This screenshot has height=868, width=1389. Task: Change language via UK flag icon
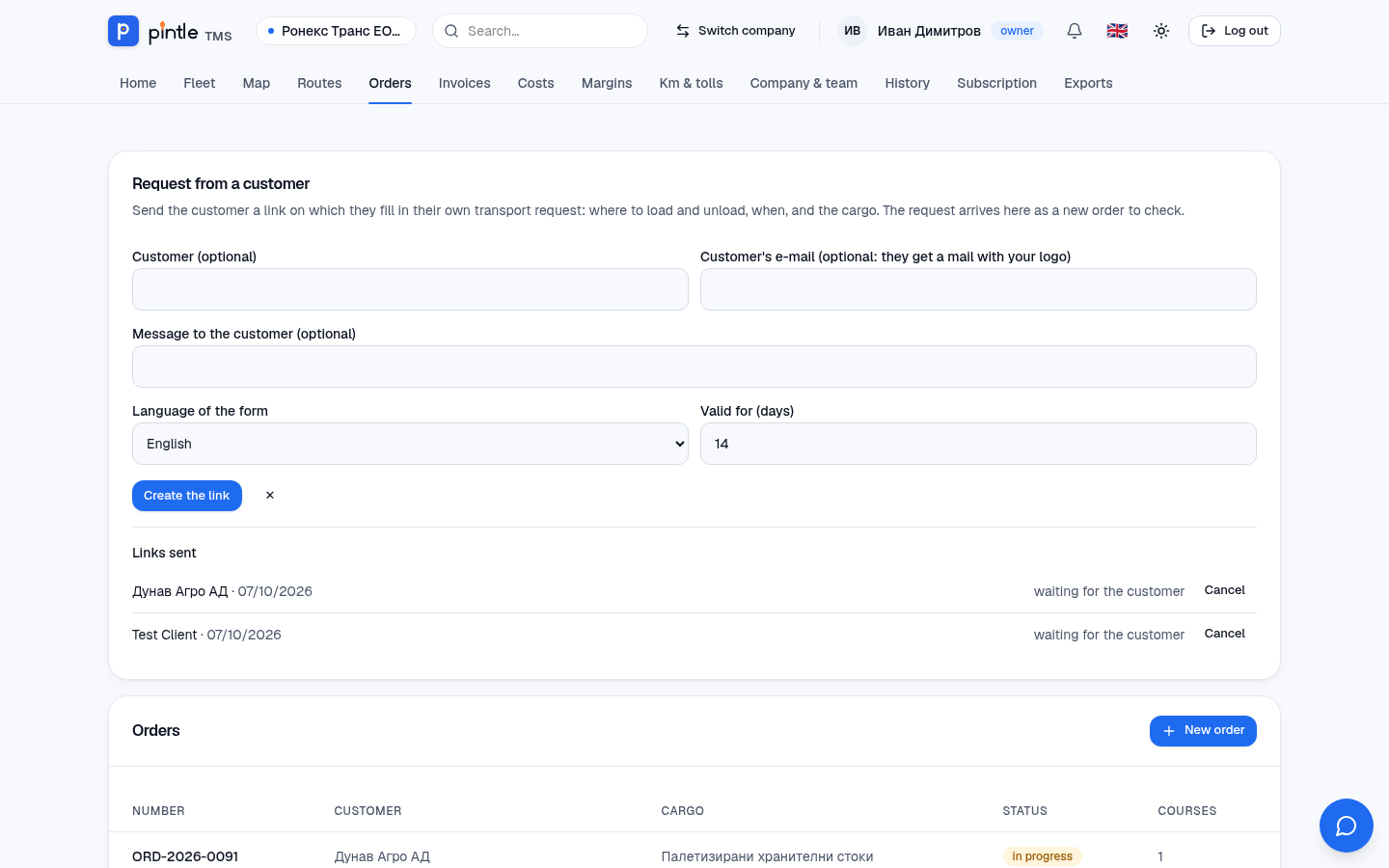[x=1117, y=31]
